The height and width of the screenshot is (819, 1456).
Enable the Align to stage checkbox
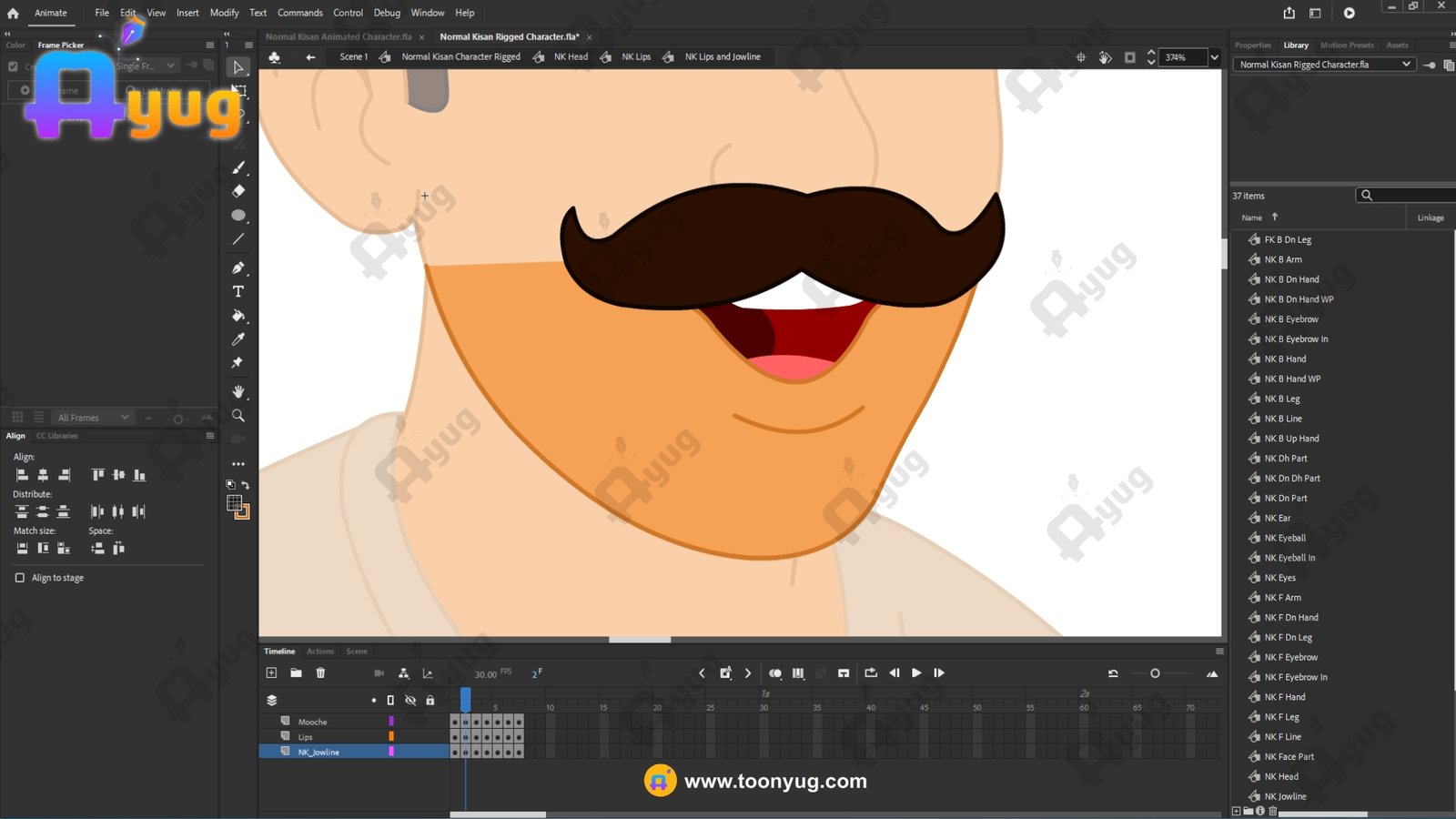[x=20, y=578]
